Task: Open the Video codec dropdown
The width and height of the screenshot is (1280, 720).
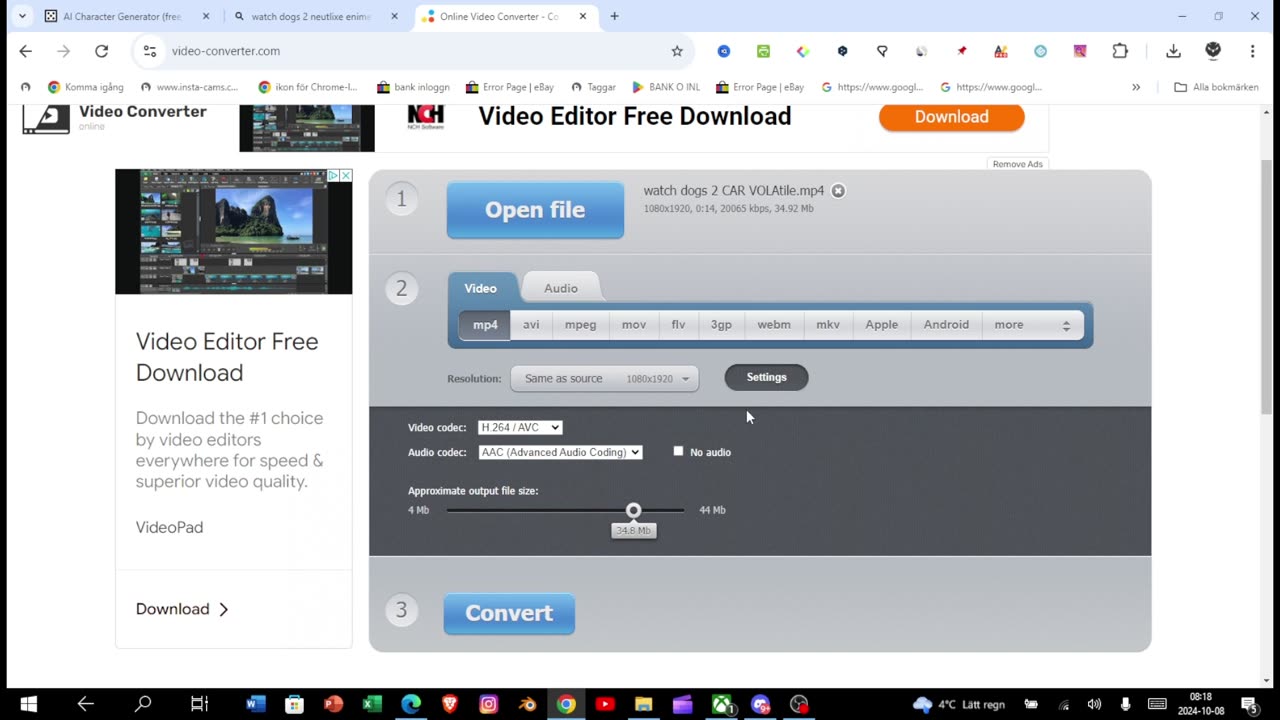Action: point(520,427)
